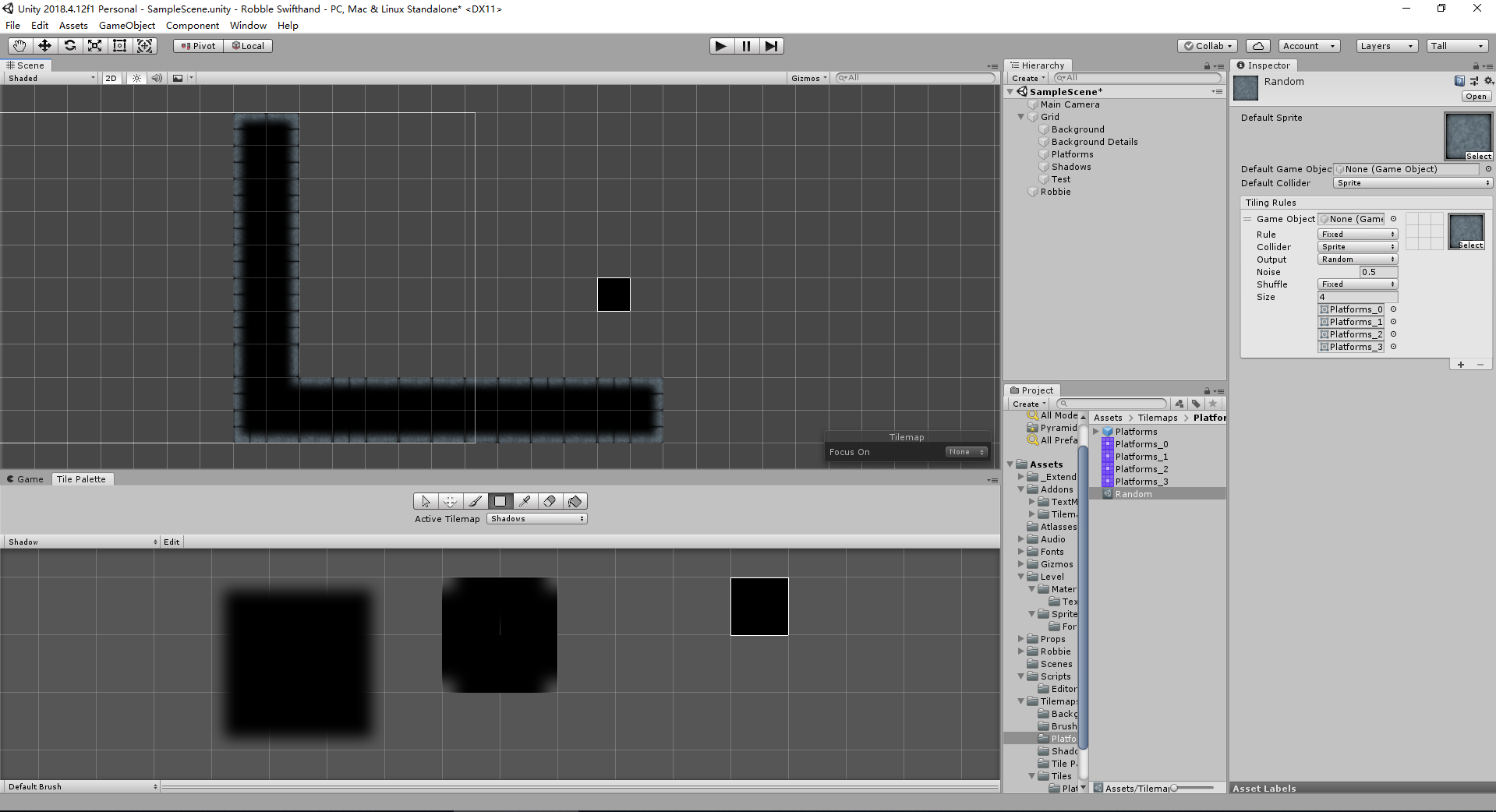
Task: Open the Layers dropdown
Action: (x=1386, y=46)
